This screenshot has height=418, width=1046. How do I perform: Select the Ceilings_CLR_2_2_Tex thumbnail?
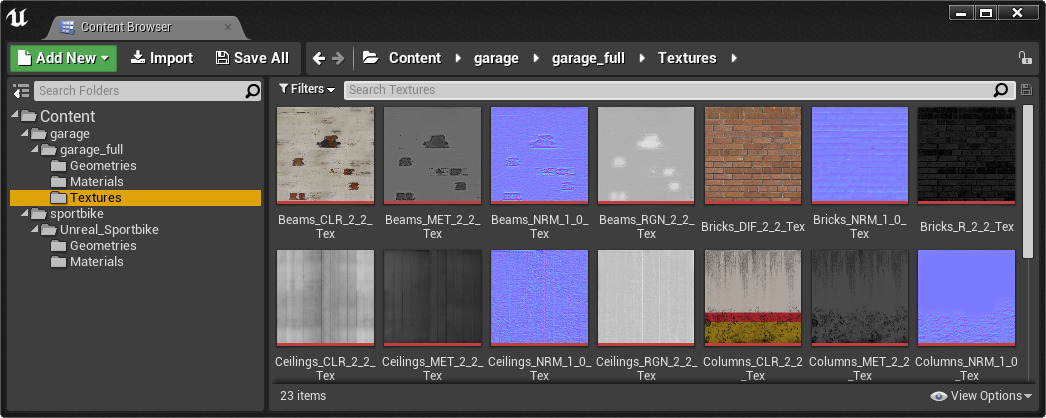(x=326, y=298)
